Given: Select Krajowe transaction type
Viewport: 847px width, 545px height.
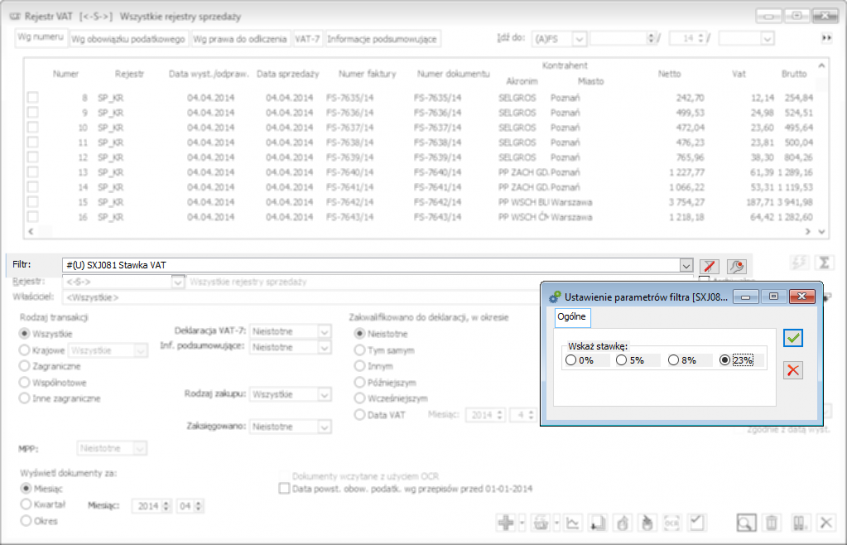Looking at the screenshot, I should click(x=24, y=350).
